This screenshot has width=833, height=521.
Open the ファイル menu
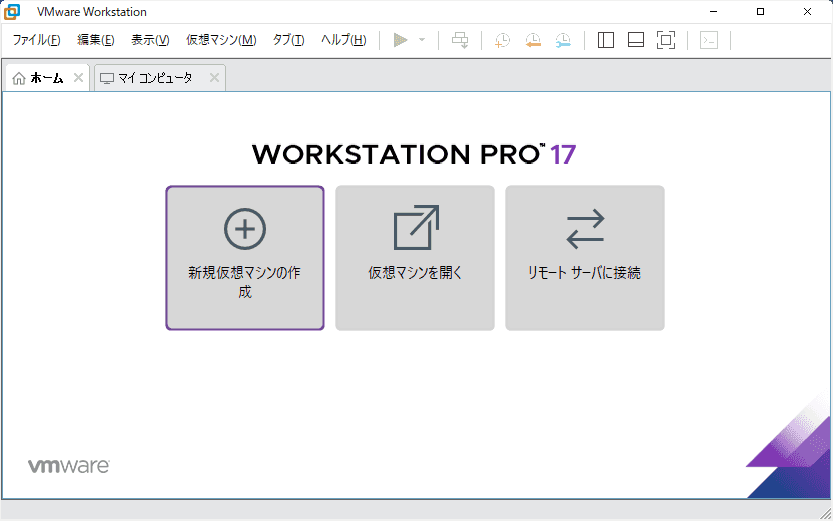click(36, 40)
